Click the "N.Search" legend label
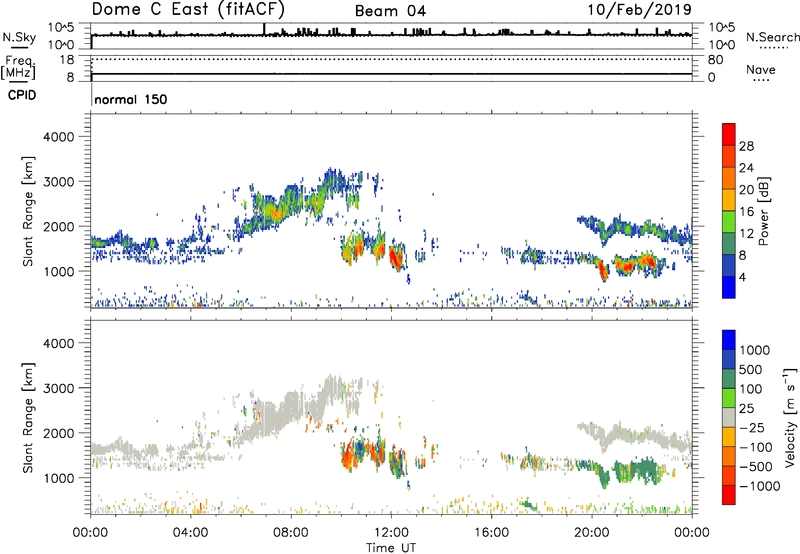The width and height of the screenshot is (800, 554). coord(772,37)
